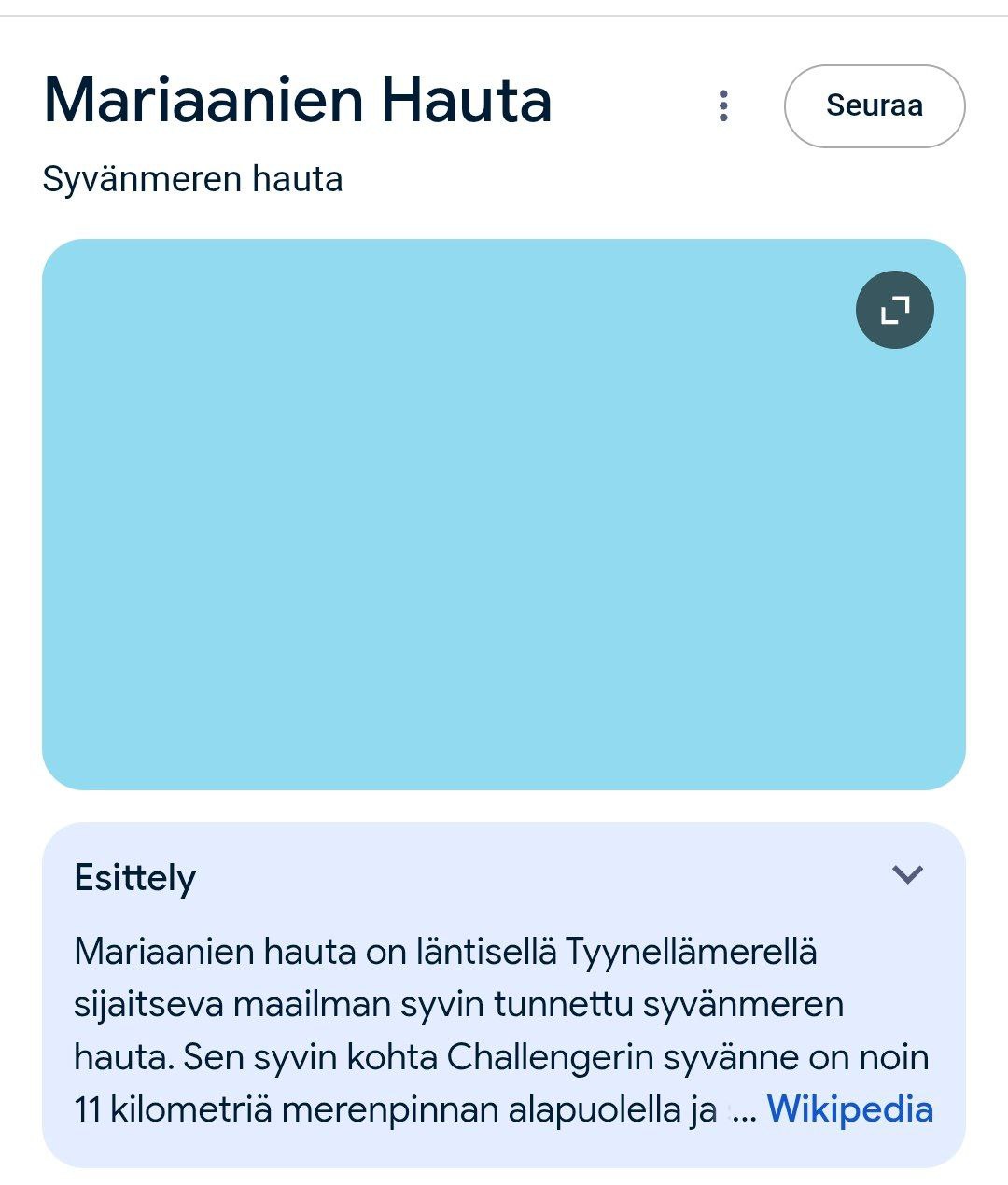
Task: Expand the image to fullscreen
Action: point(894,310)
